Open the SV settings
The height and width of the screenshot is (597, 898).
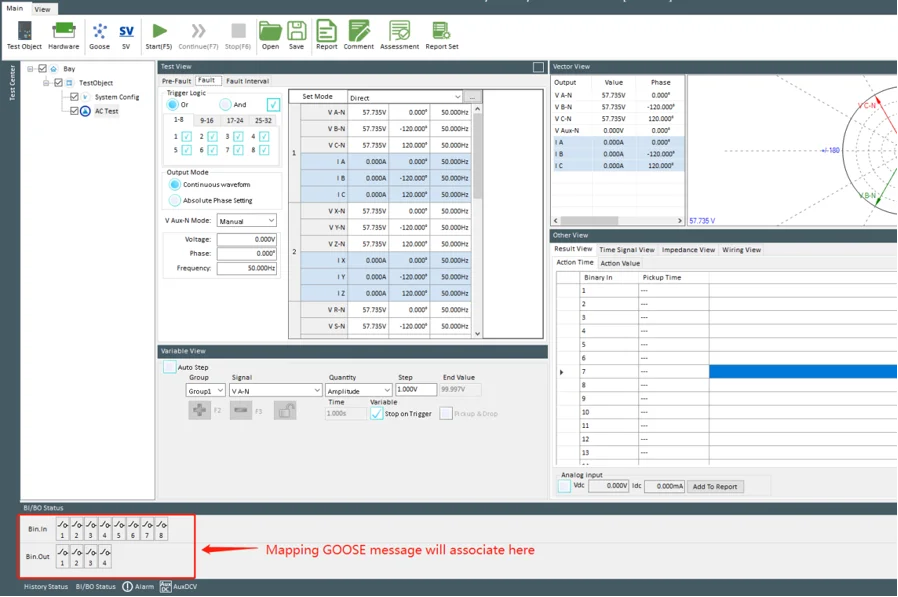pos(126,36)
